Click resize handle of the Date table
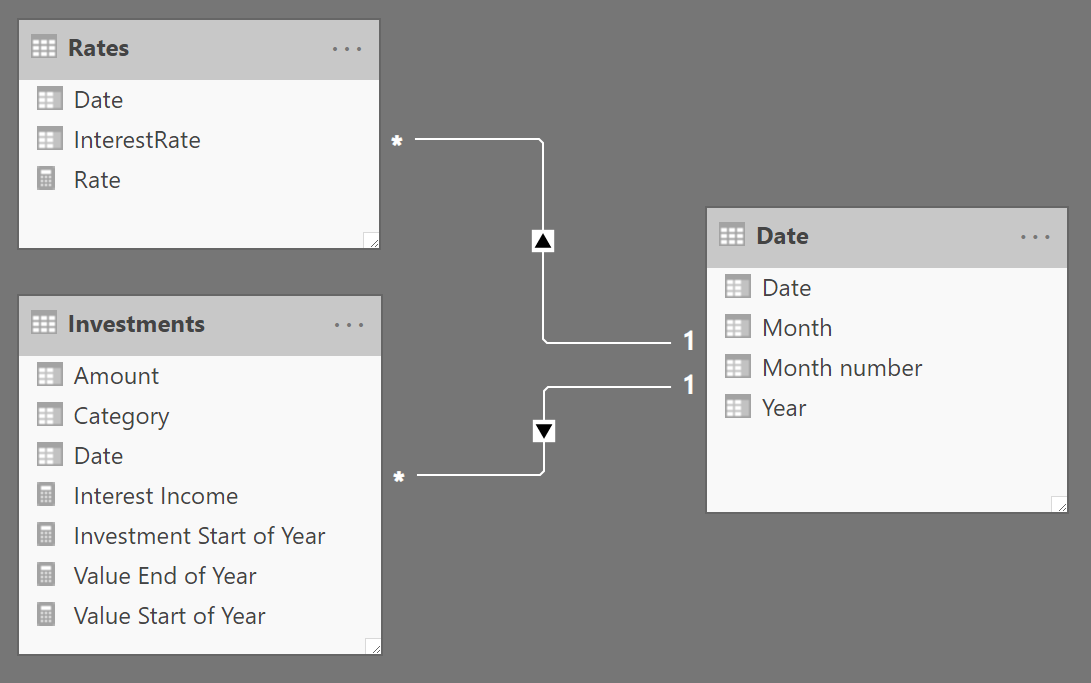Viewport: 1091px width, 683px height. [x=1058, y=504]
